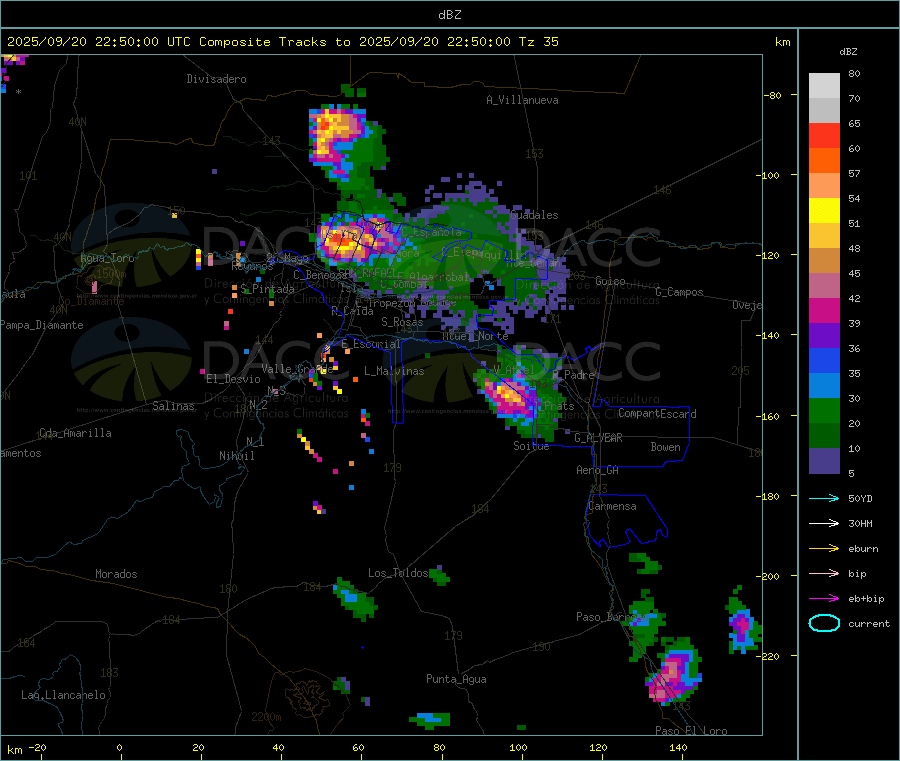
Task: Click the Guadales label on map
Action: coord(534,215)
